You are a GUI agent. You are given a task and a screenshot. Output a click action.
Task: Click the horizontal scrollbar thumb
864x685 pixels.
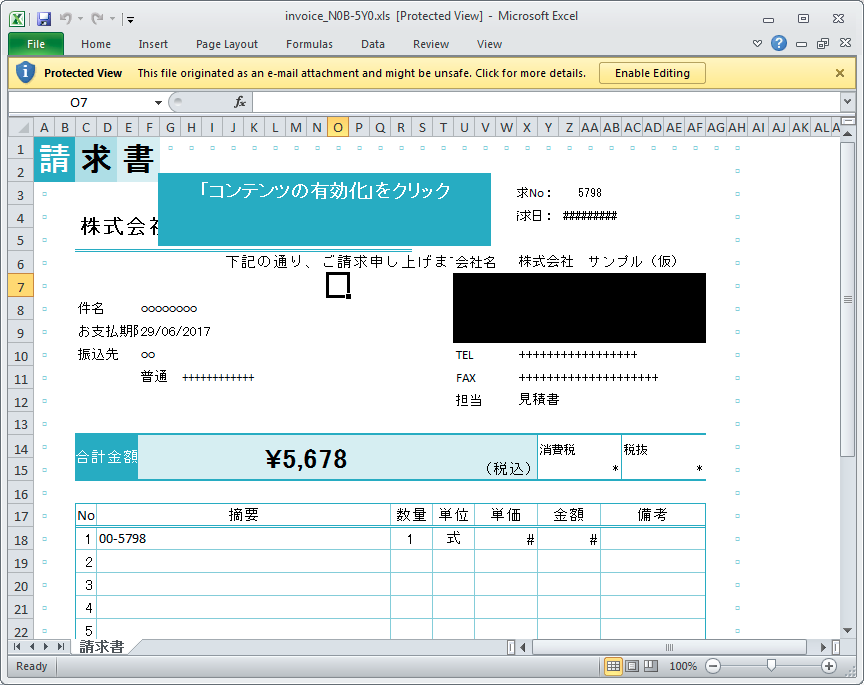coord(669,647)
